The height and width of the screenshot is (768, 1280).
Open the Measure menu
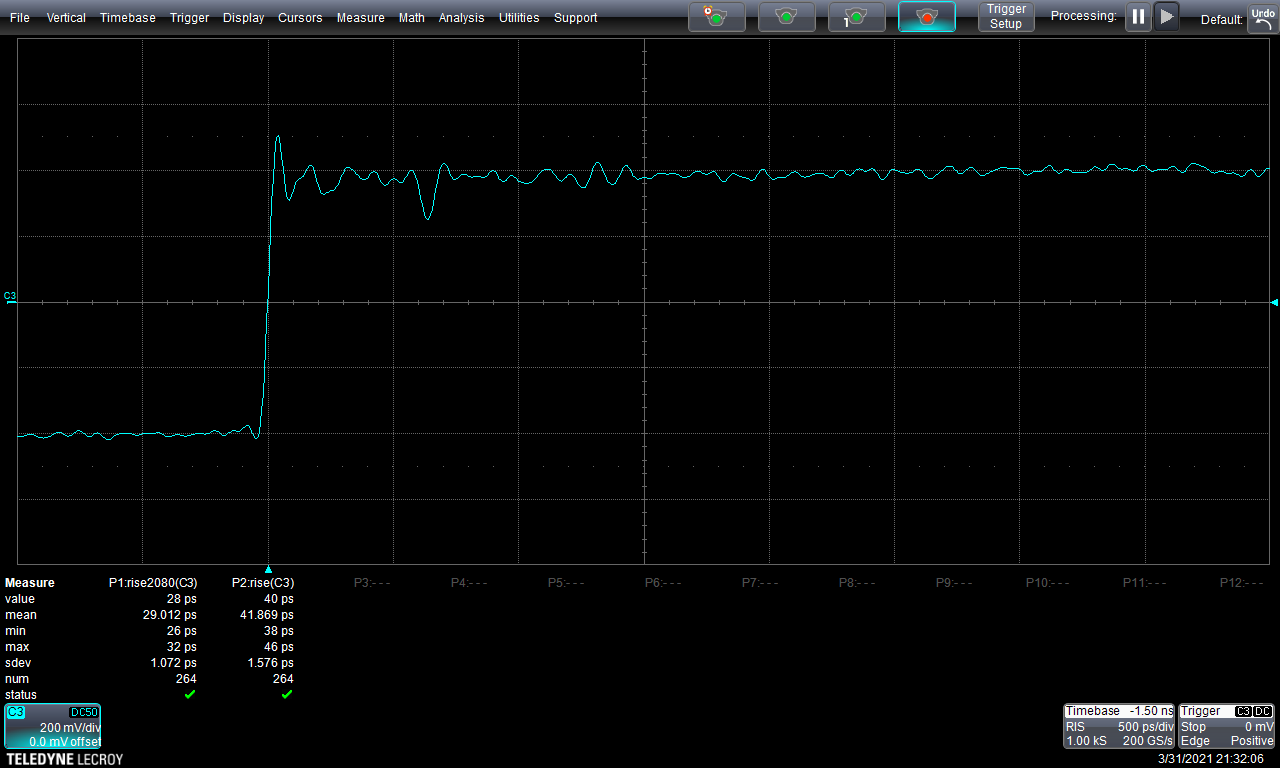tap(361, 18)
